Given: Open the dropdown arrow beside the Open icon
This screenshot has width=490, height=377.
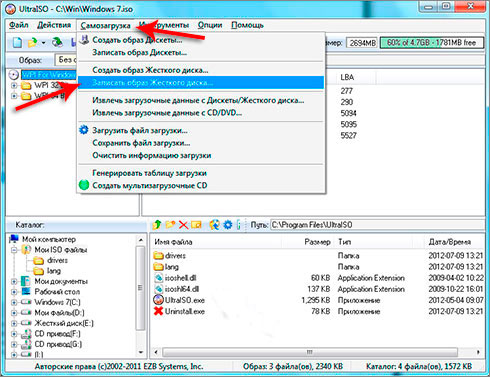Looking at the screenshot, I should [43, 43].
